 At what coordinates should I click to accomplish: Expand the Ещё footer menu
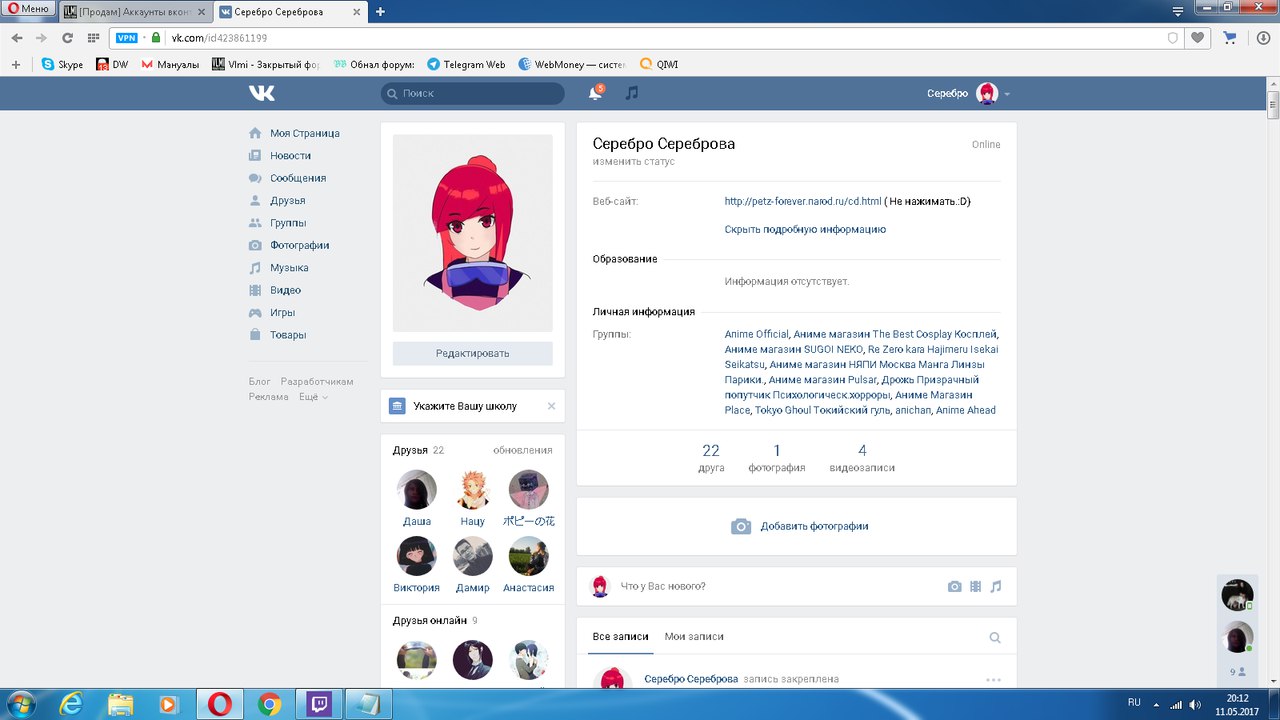coord(313,397)
